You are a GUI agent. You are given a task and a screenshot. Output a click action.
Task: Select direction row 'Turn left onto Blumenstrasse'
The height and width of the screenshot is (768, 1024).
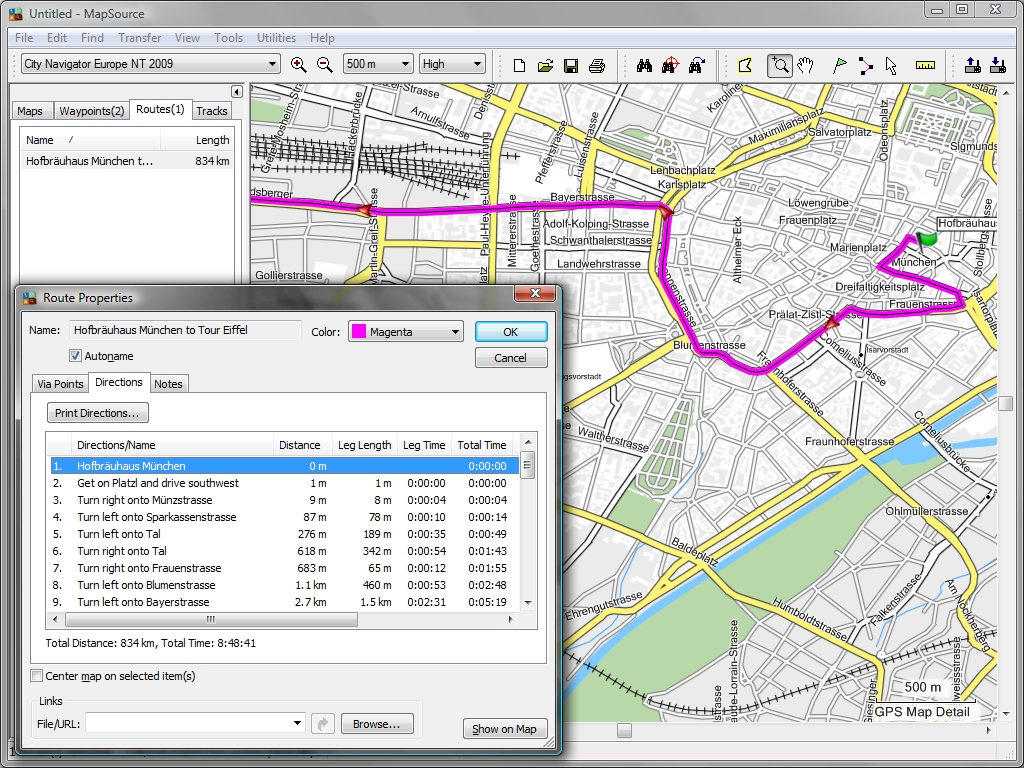[285, 585]
